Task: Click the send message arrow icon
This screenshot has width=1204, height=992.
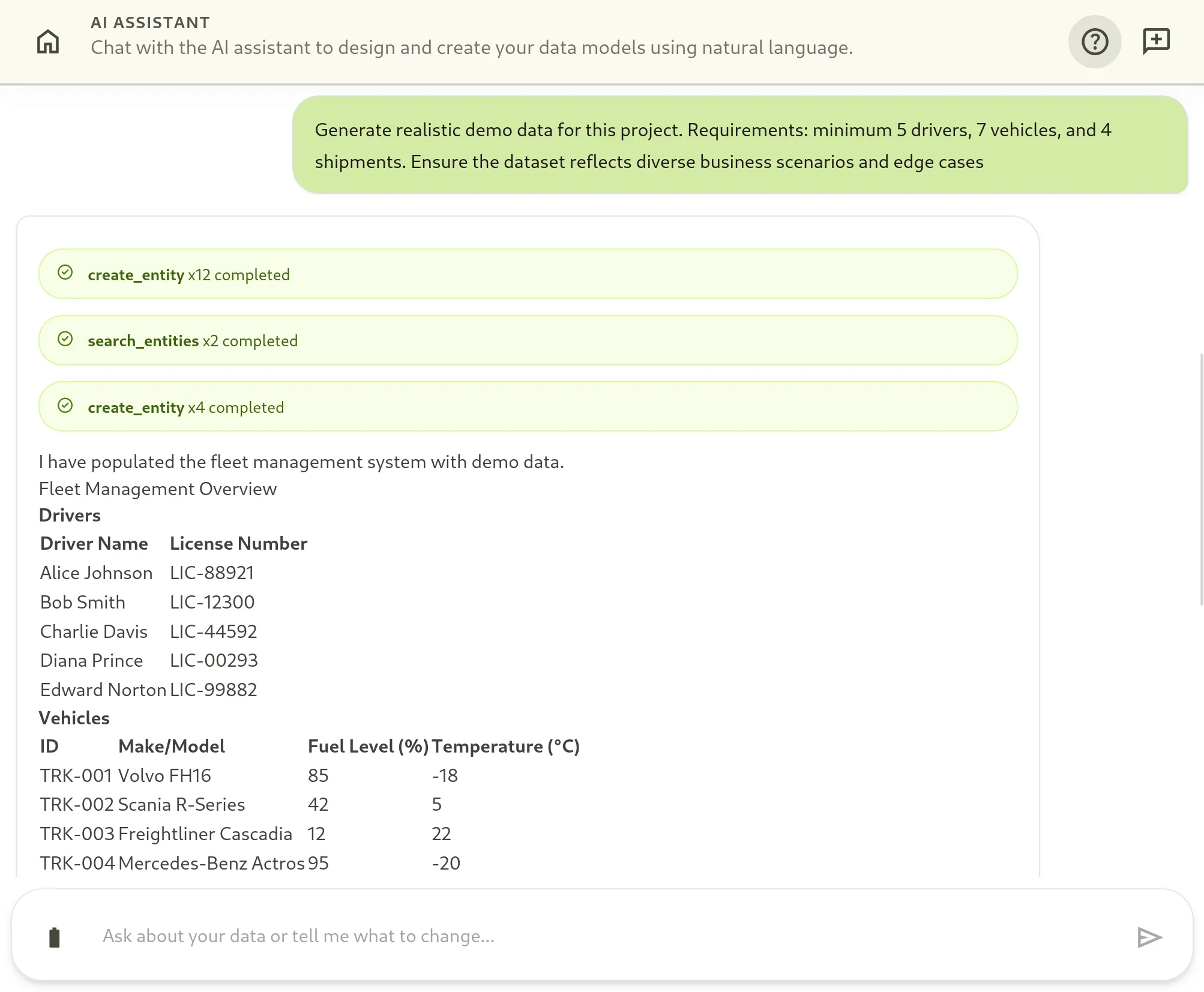Action: coord(1149,937)
